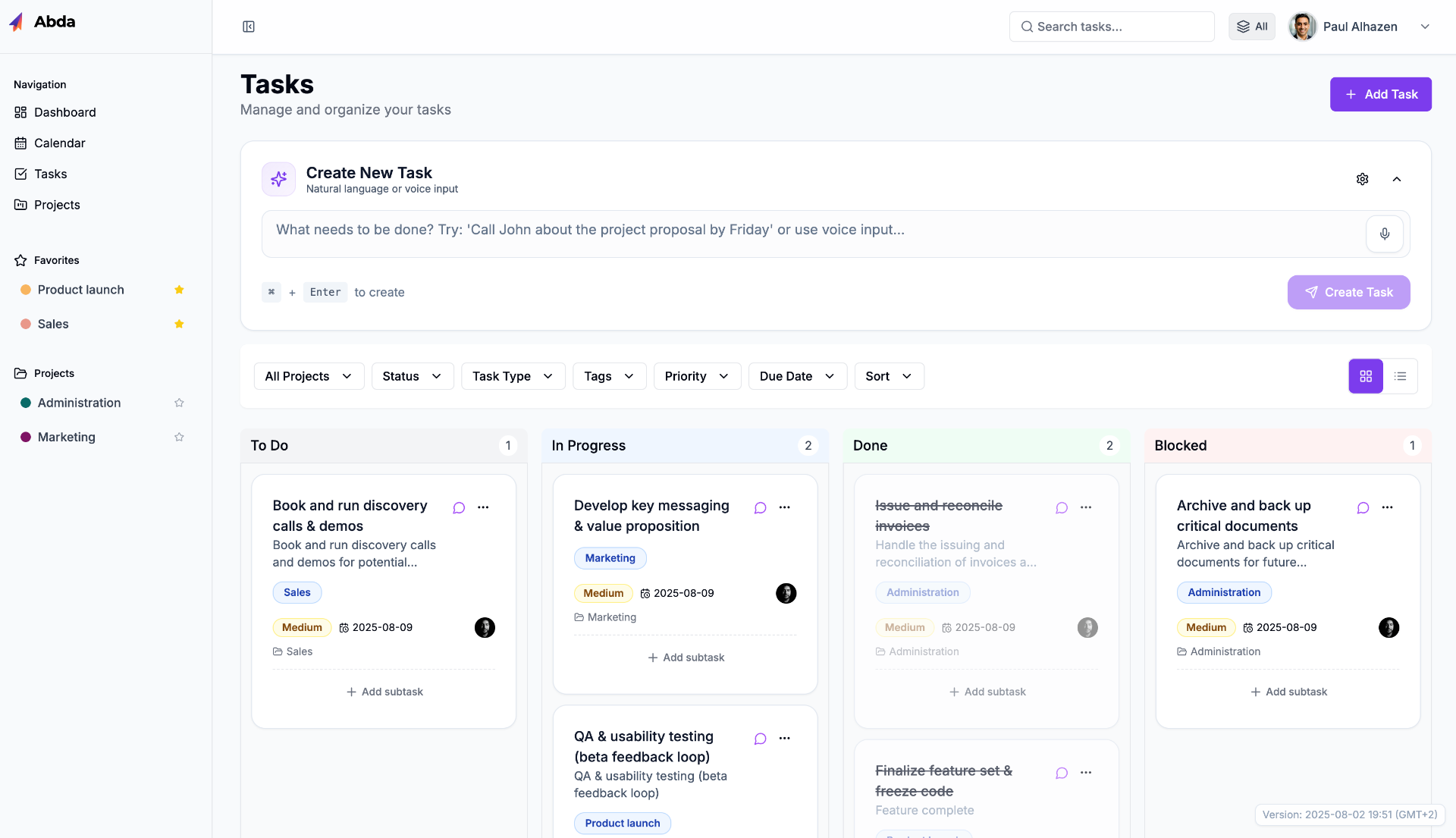Open more options for QA & usability testing
The height and width of the screenshot is (838, 1456).
(x=784, y=738)
